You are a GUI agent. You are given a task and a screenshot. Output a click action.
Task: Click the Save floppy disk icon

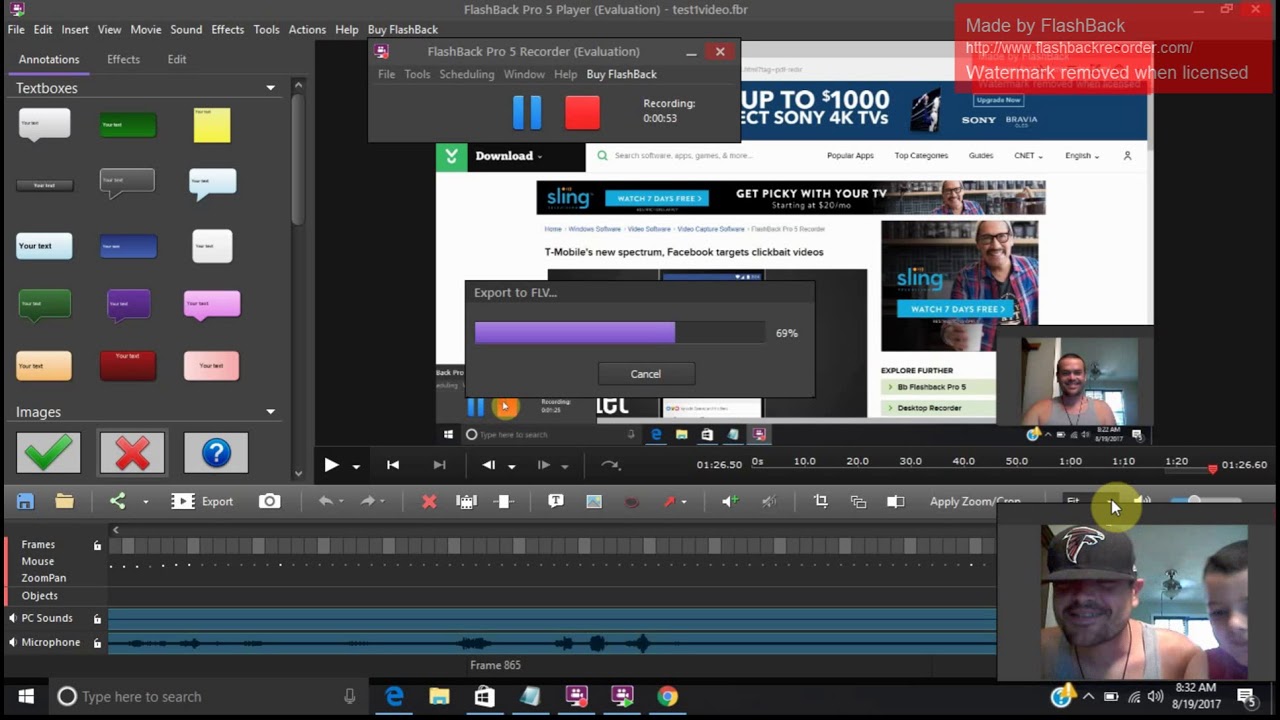pyautogui.click(x=25, y=501)
